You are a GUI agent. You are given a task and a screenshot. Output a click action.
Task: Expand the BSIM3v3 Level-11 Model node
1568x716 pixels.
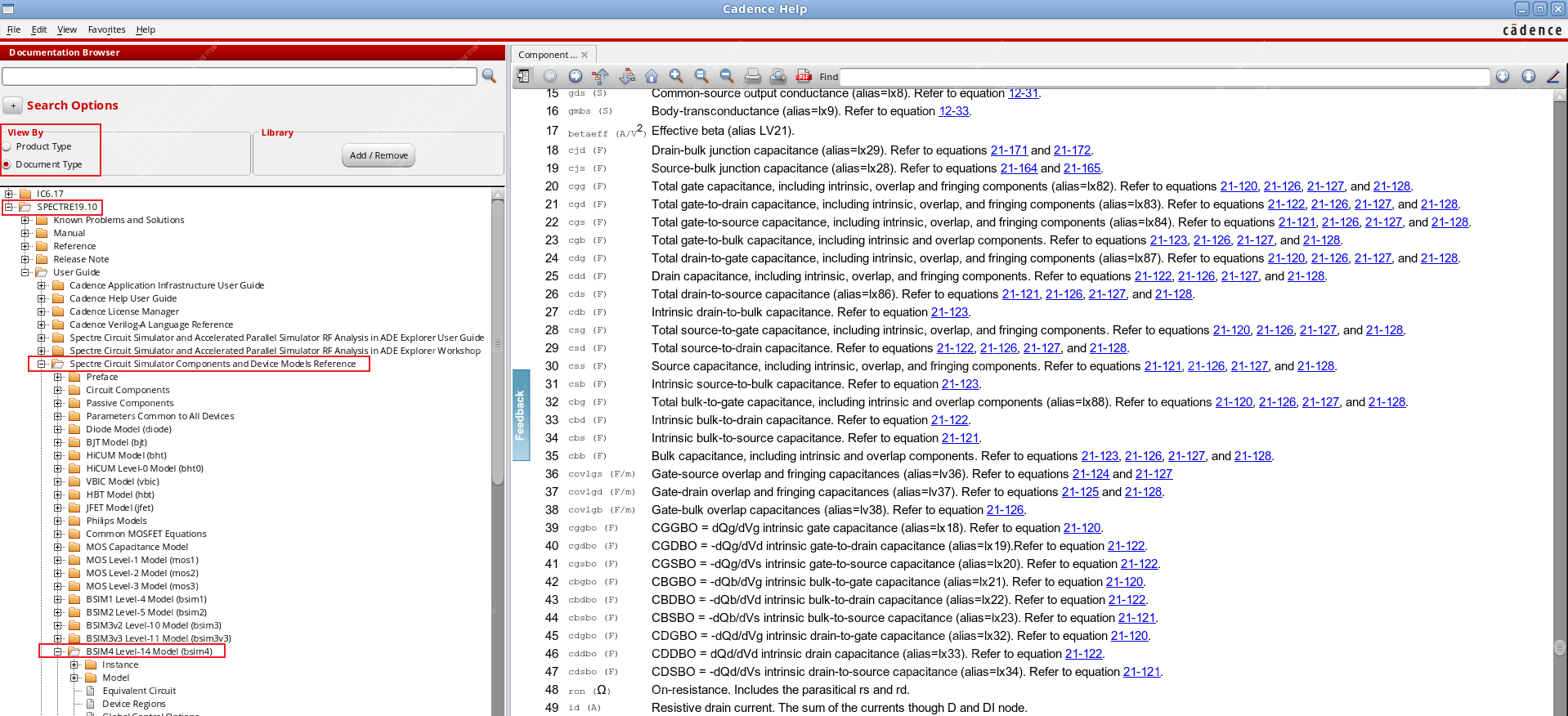(58, 638)
